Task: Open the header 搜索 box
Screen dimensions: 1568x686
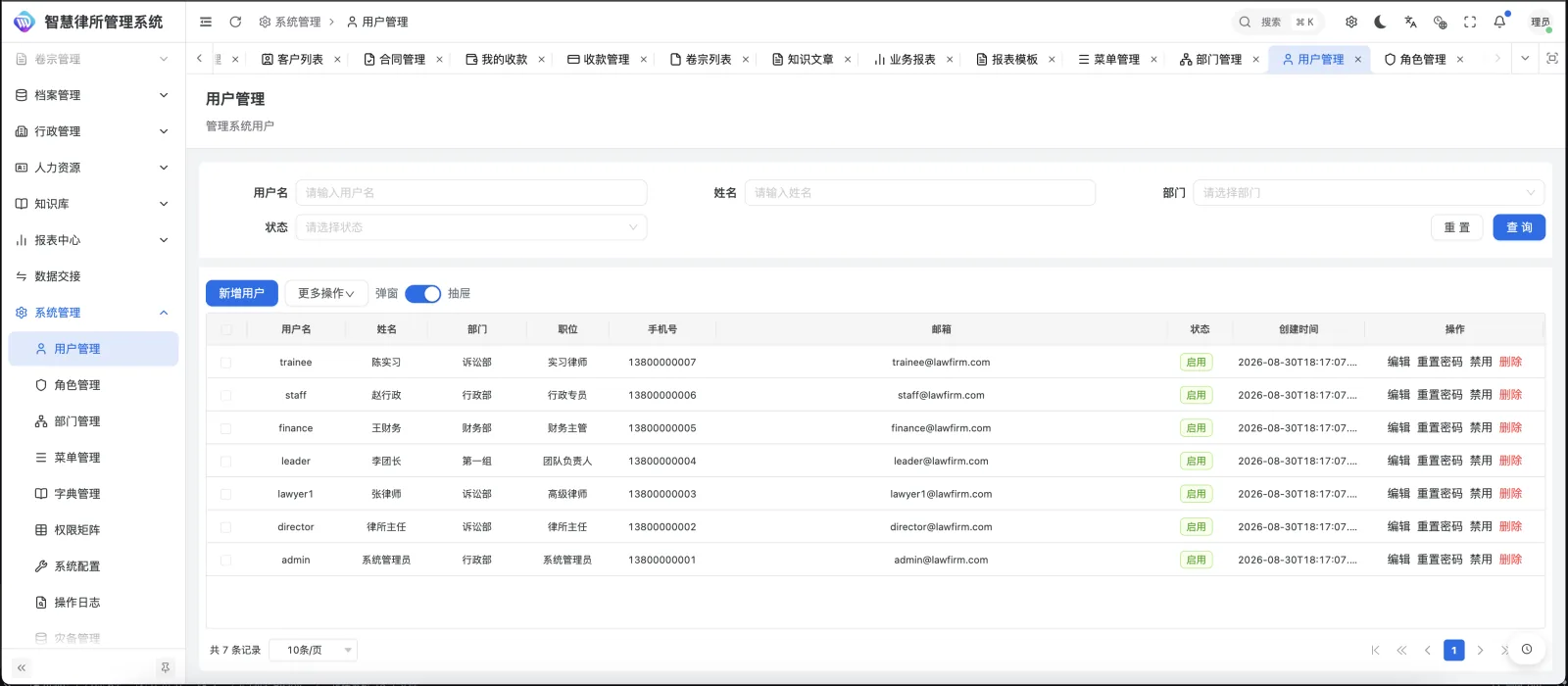Action: click(x=1277, y=22)
